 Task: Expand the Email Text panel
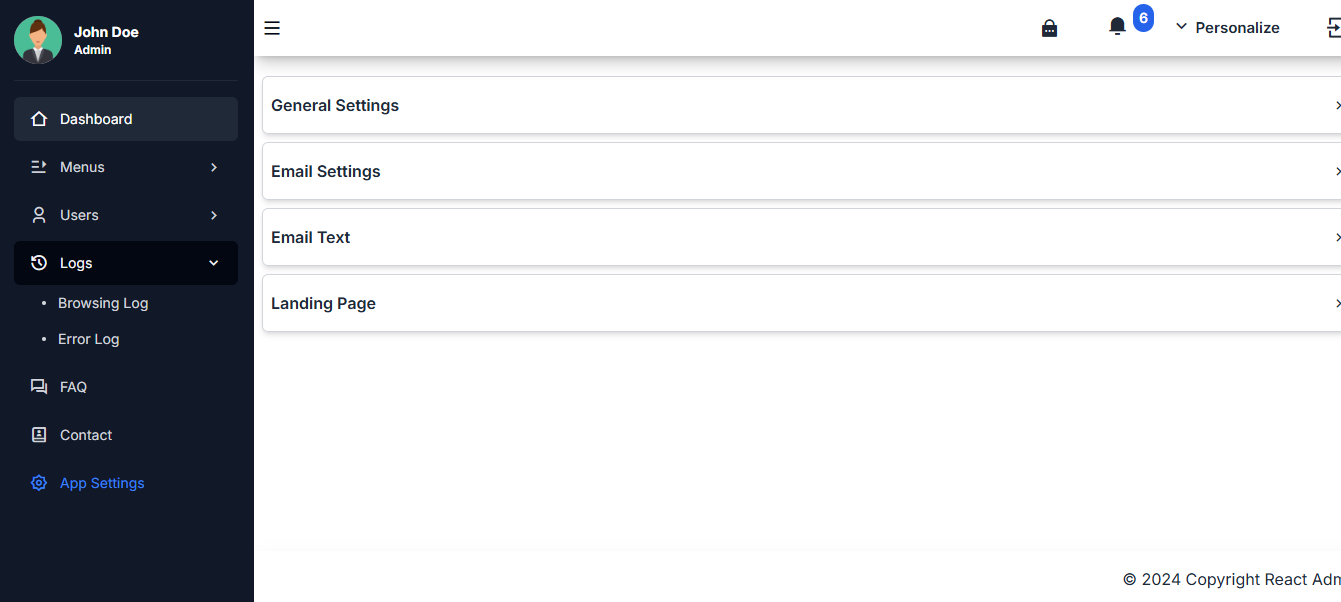(x=800, y=237)
